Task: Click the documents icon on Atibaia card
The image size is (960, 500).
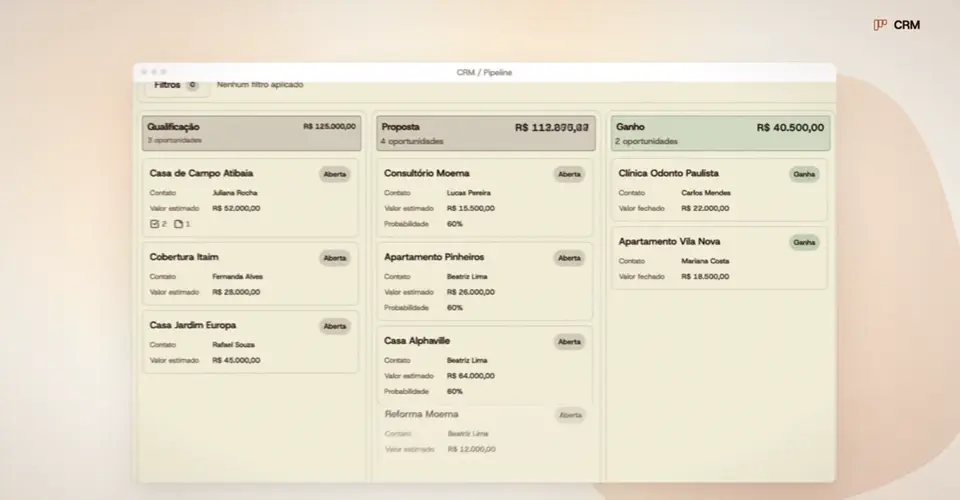Action: point(178,224)
